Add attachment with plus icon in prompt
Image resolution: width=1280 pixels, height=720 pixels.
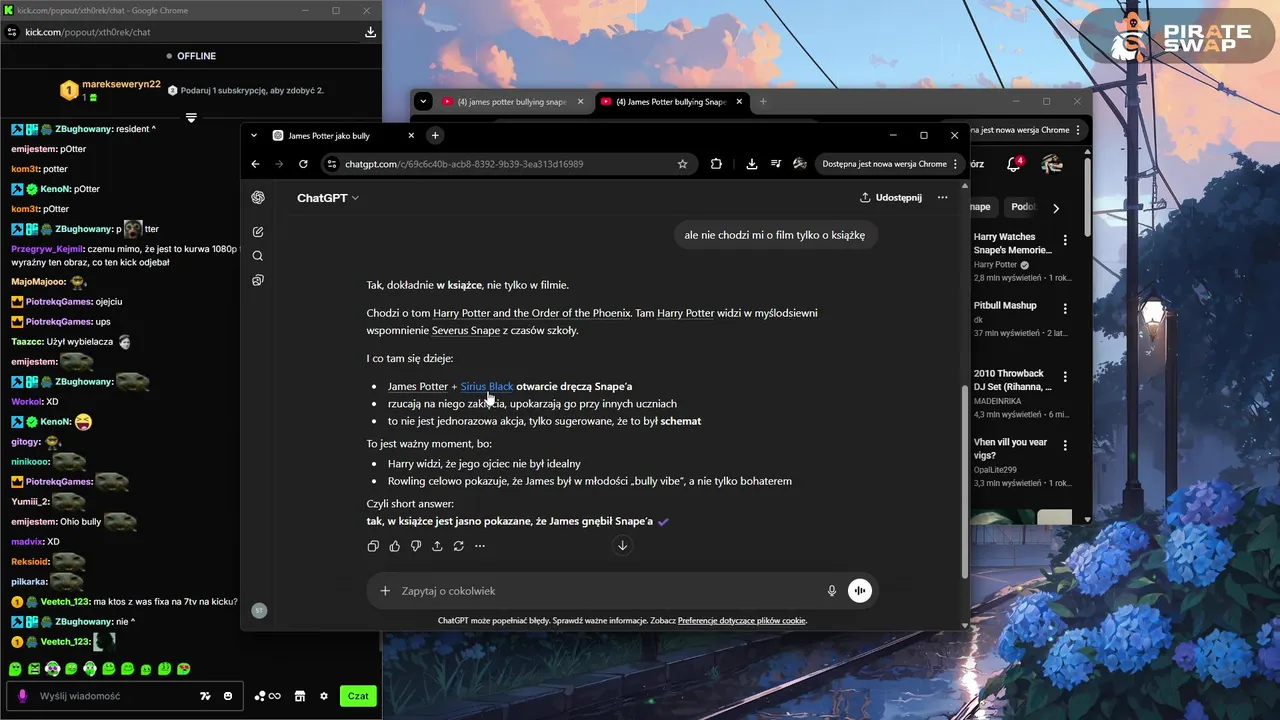[x=385, y=591]
